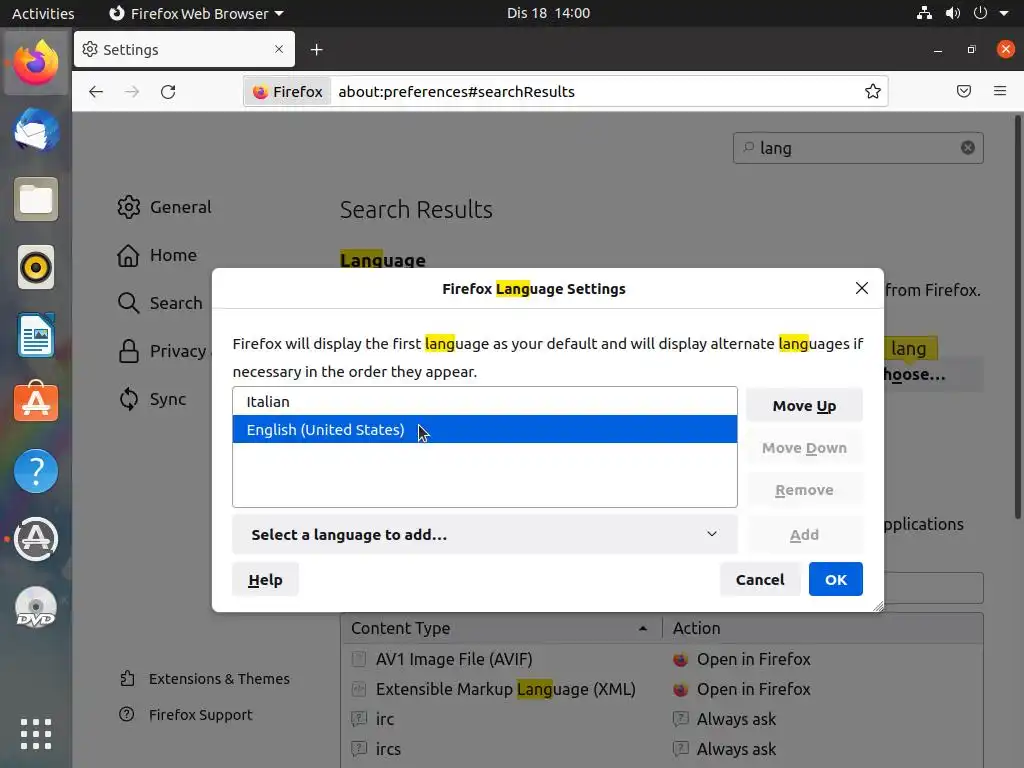Open LibreOffice Writer from the dock
1024x768 pixels.
[36, 335]
